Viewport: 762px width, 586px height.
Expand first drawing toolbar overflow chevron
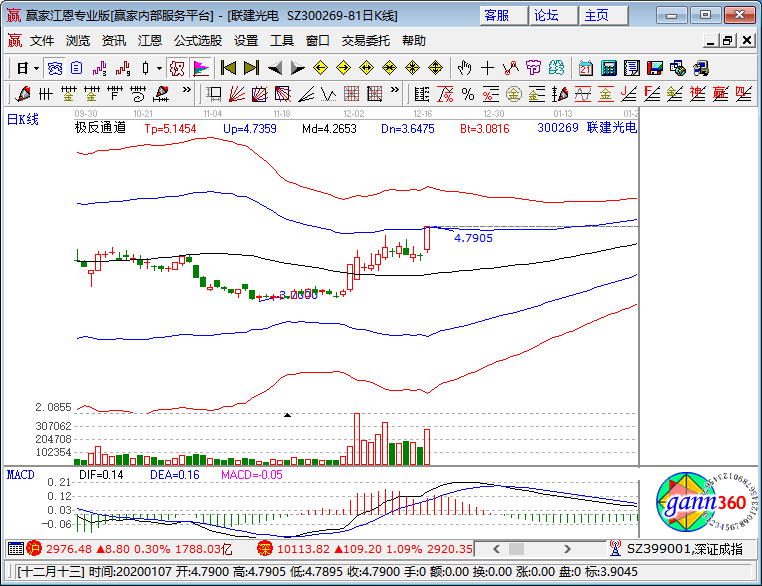click(186, 90)
